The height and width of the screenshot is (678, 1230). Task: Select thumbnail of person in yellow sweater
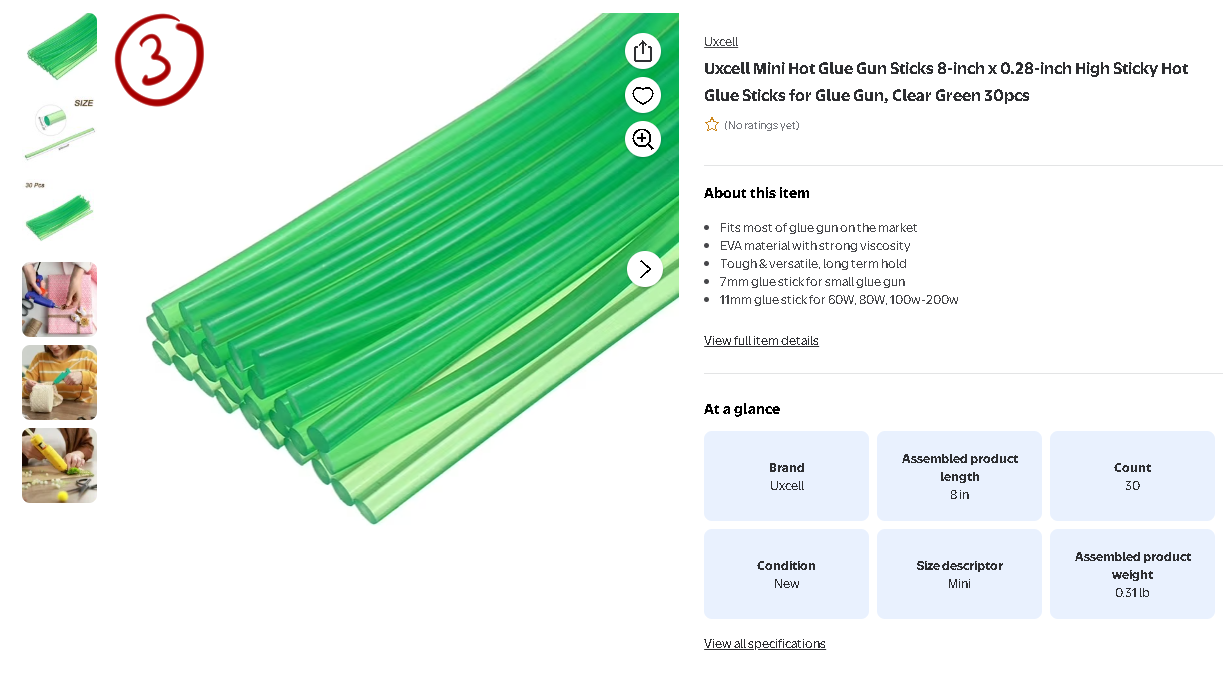point(60,382)
